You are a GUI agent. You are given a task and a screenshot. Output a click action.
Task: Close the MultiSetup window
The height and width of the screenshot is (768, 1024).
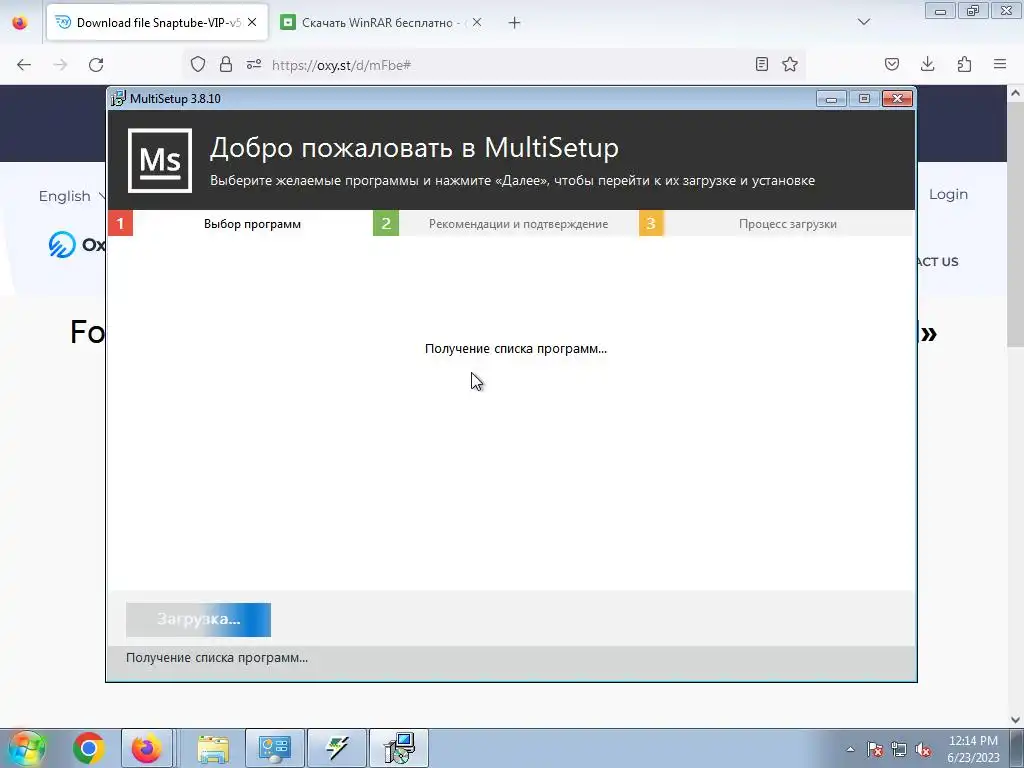point(897,99)
